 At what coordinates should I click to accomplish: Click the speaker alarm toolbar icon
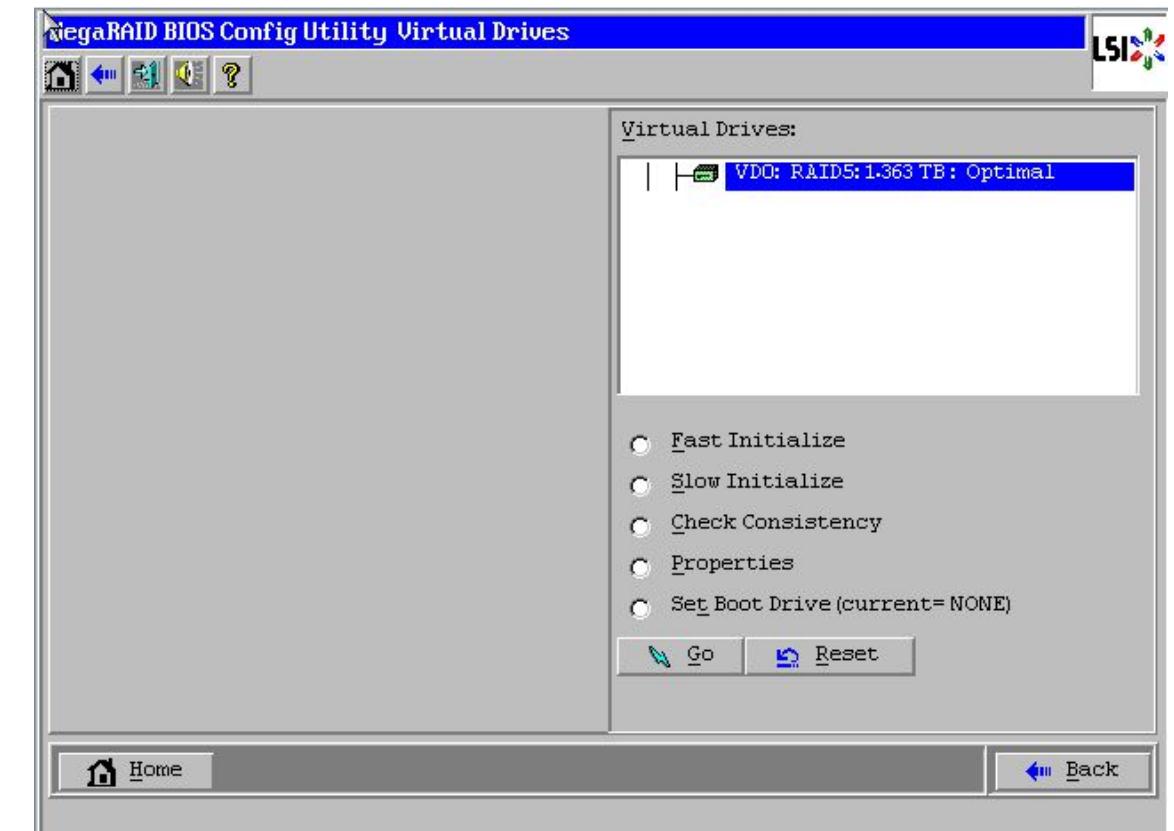[x=189, y=76]
